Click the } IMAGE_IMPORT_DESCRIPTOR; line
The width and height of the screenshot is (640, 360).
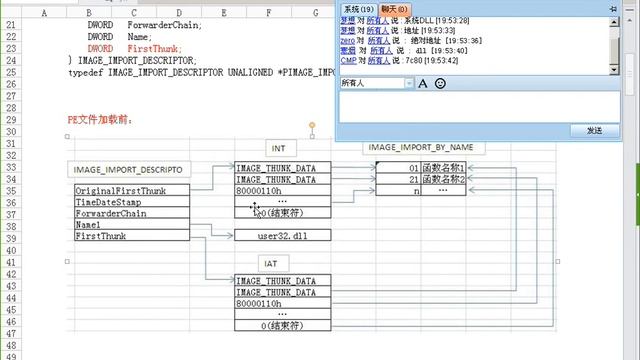coord(132,60)
